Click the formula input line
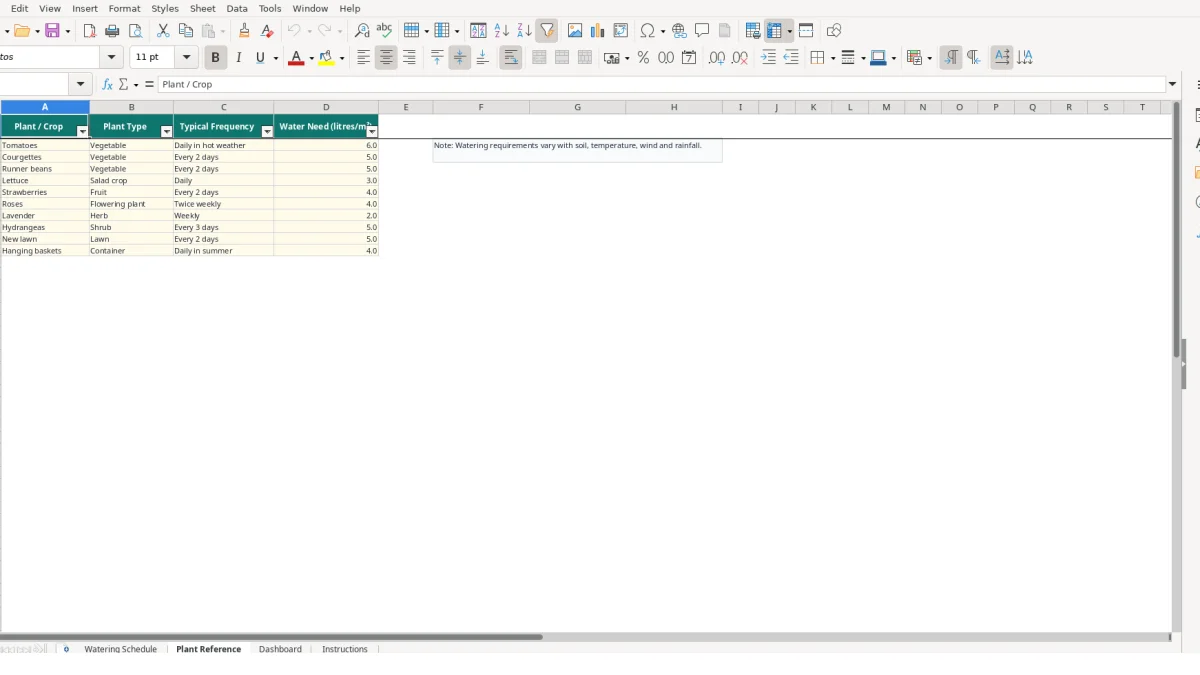The height and width of the screenshot is (675, 1200). [x=662, y=84]
